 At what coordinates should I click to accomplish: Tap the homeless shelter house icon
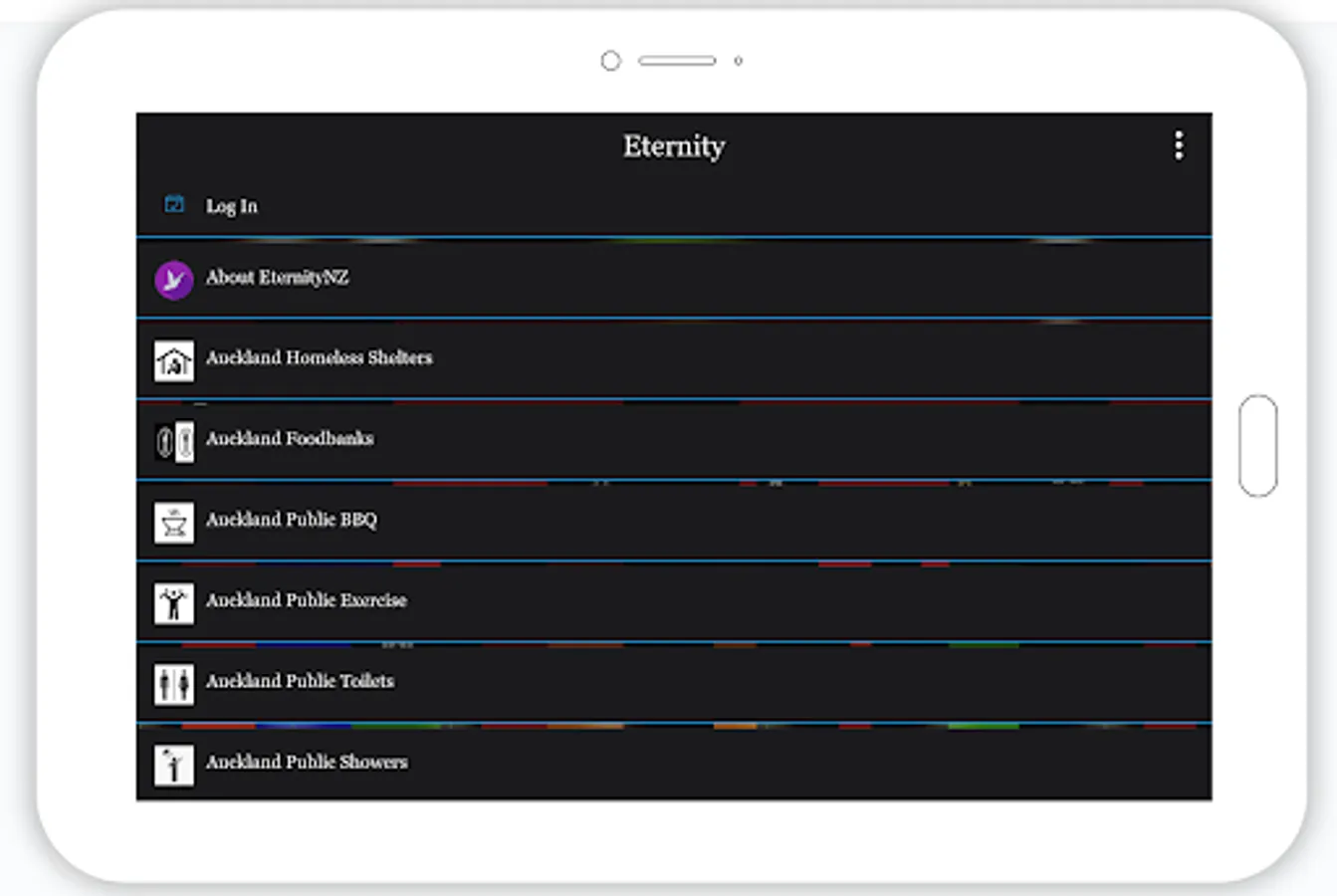[173, 360]
